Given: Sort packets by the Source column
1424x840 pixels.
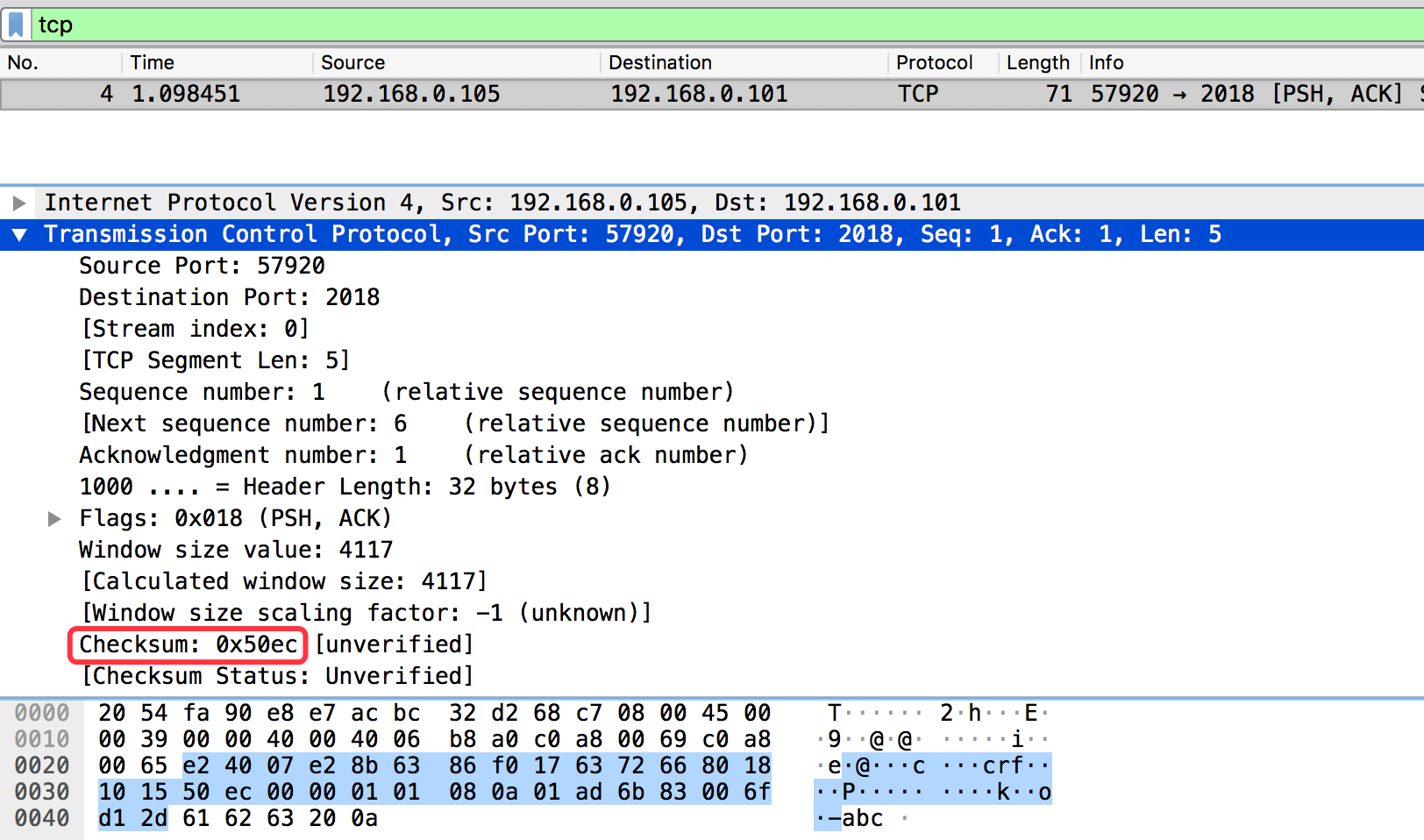Looking at the screenshot, I should pyautogui.click(x=352, y=62).
